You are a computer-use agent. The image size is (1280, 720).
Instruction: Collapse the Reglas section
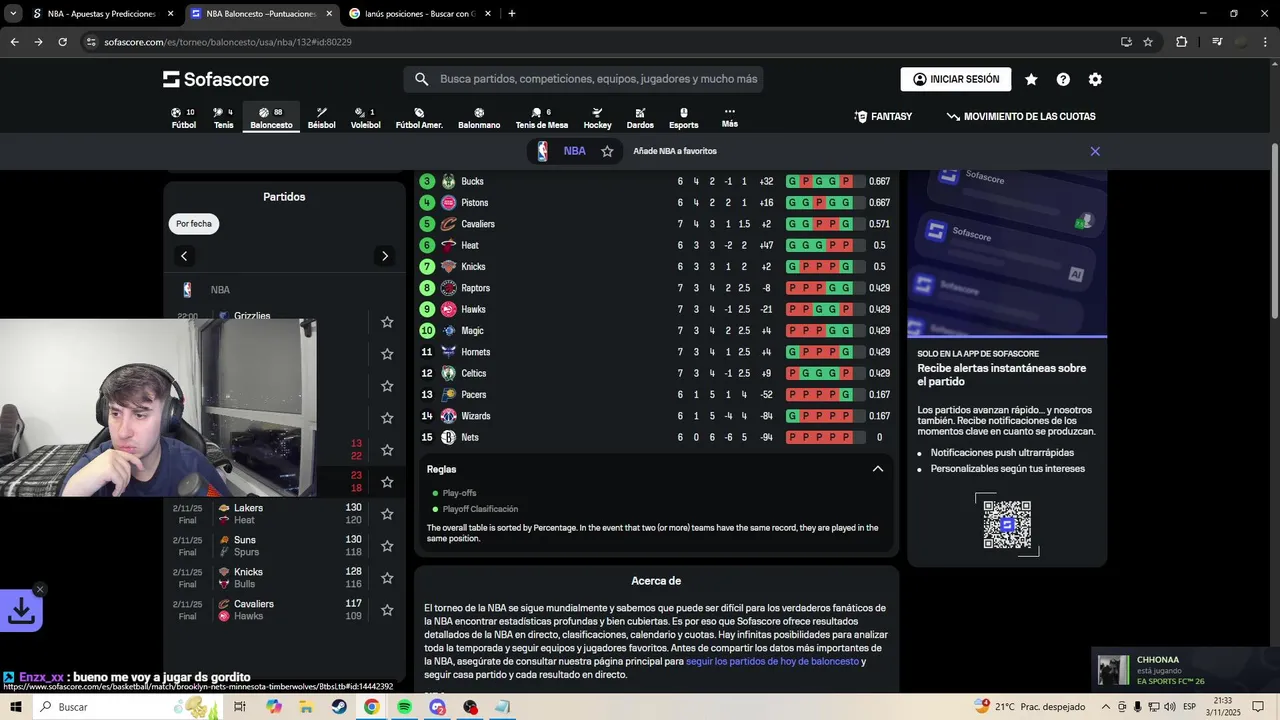pos(878,469)
